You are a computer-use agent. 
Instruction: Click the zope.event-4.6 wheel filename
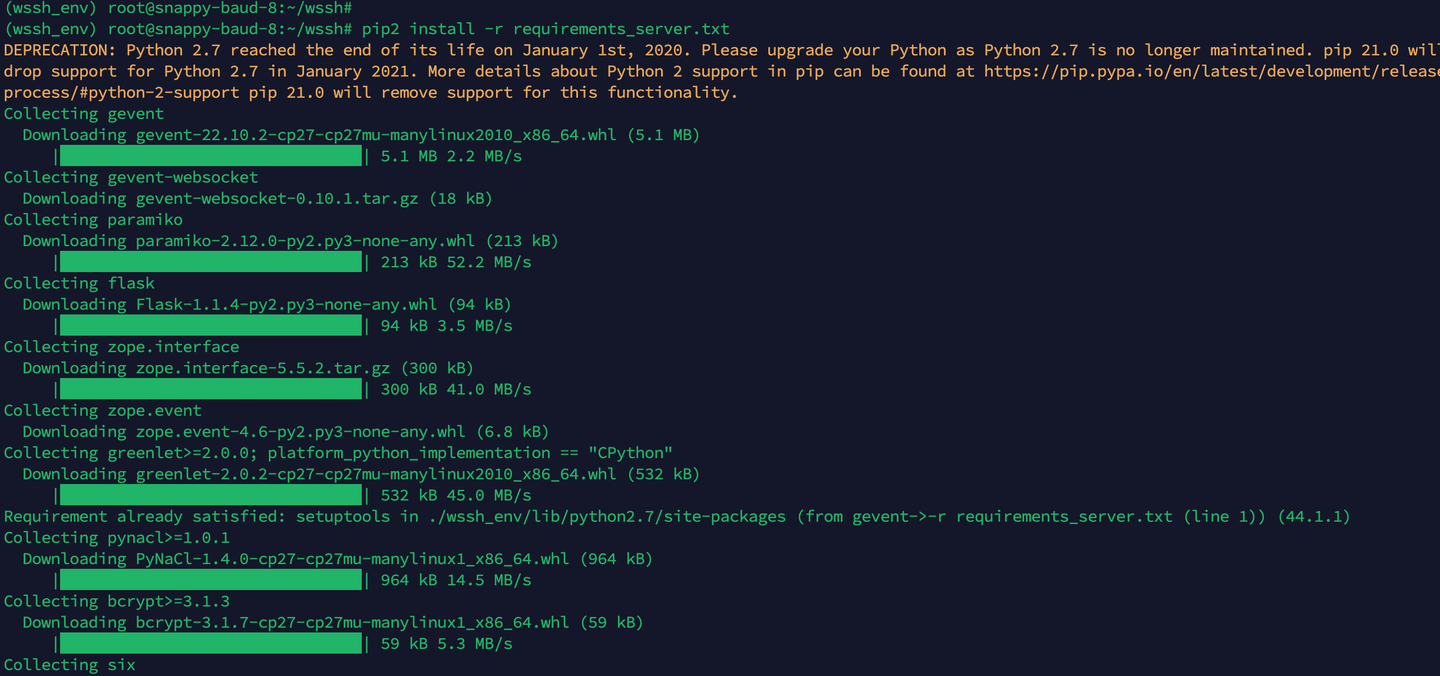(300, 432)
